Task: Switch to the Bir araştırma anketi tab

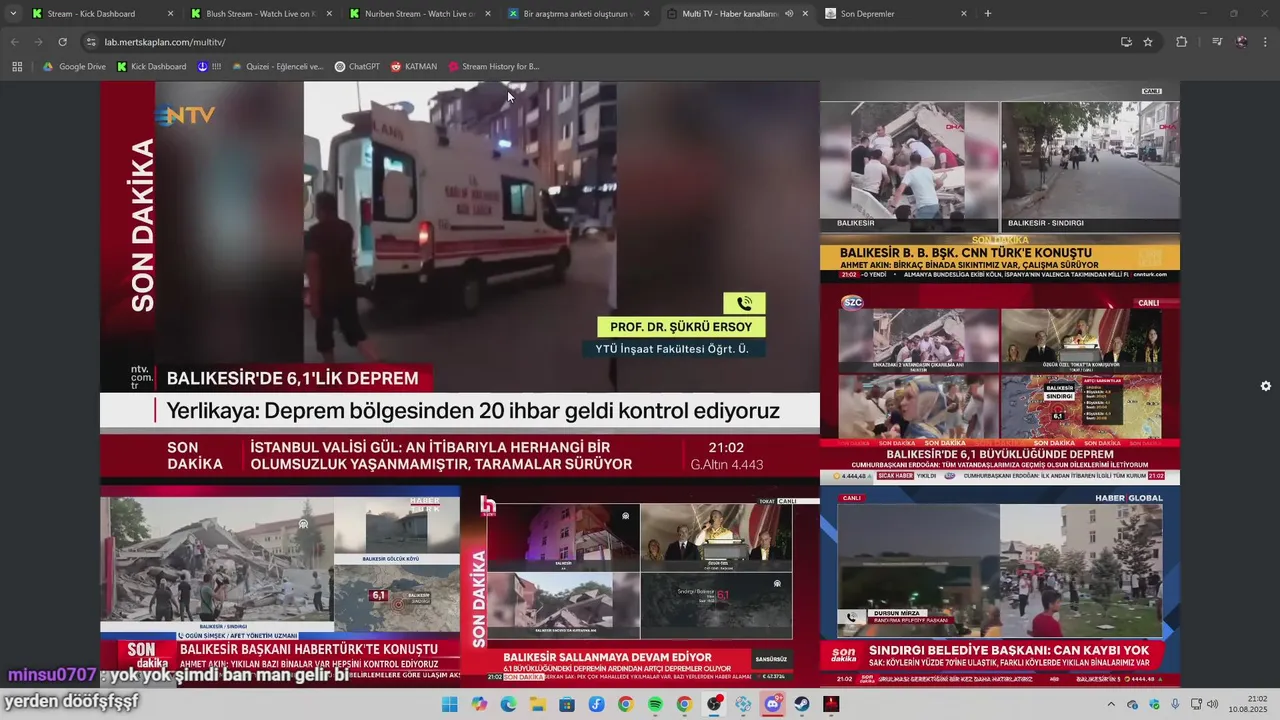Action: coord(579,14)
